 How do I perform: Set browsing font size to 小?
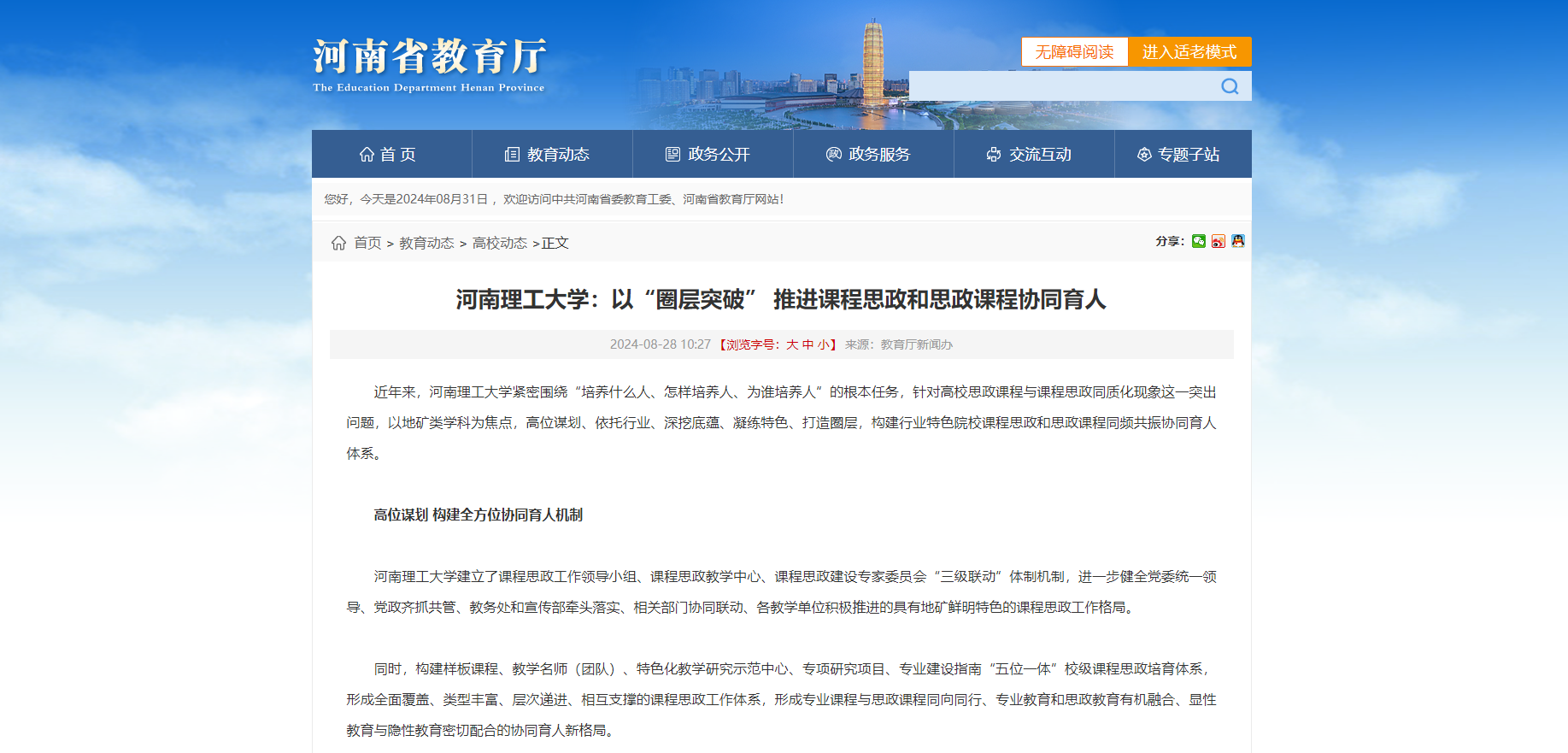(823, 344)
